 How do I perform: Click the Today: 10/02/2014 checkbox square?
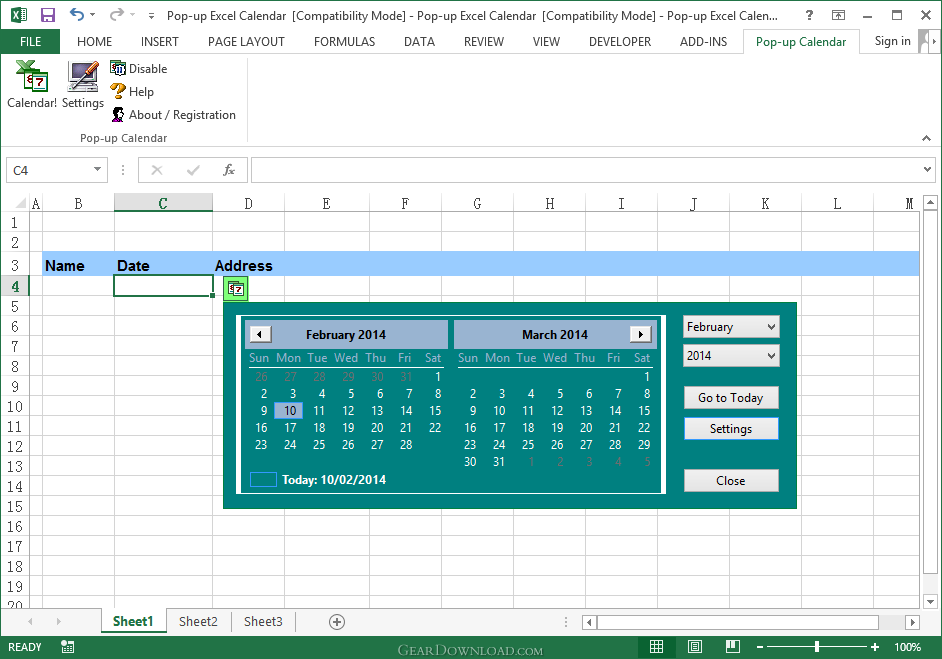pyautogui.click(x=263, y=479)
